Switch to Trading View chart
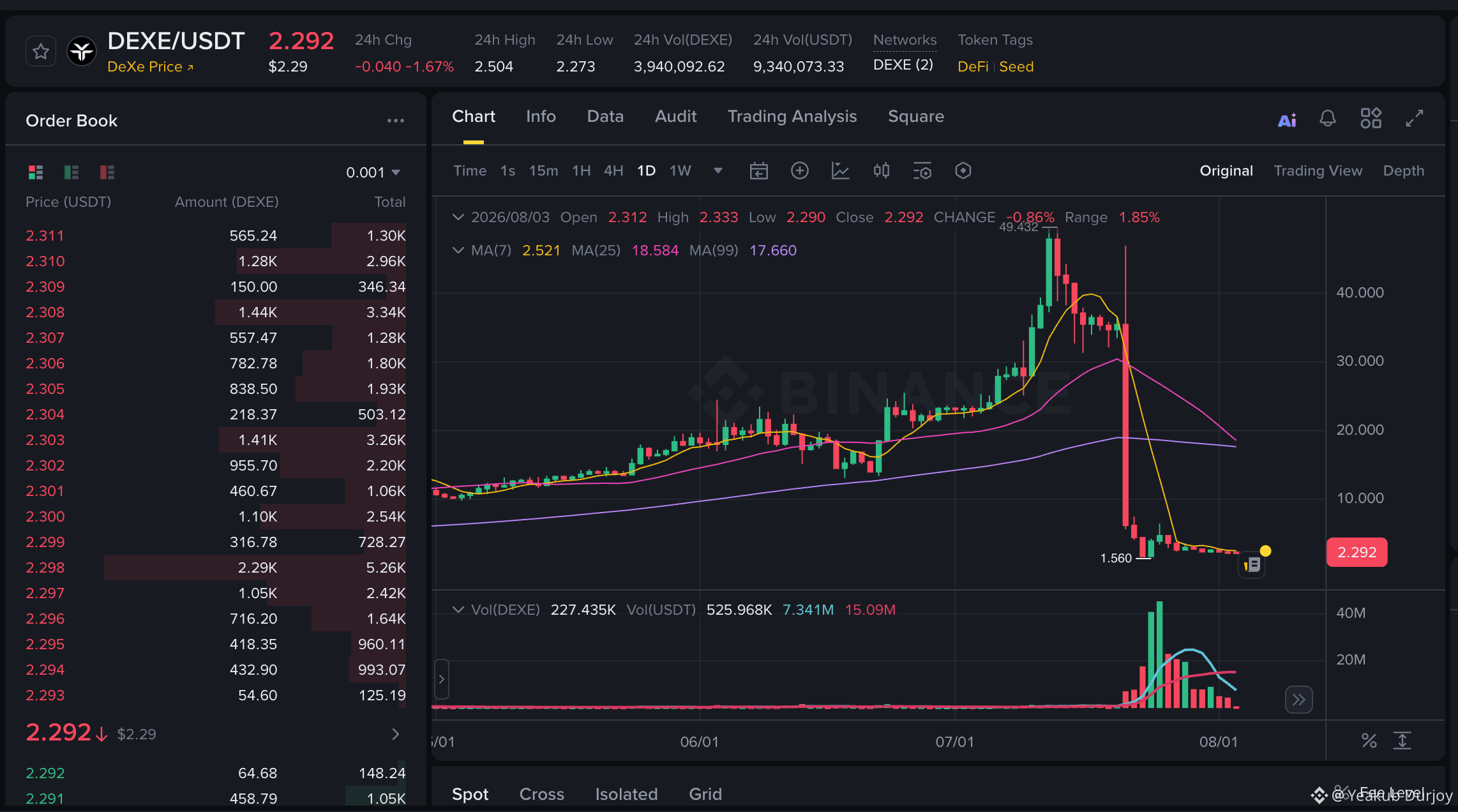This screenshot has width=1458, height=812. coord(1318,170)
